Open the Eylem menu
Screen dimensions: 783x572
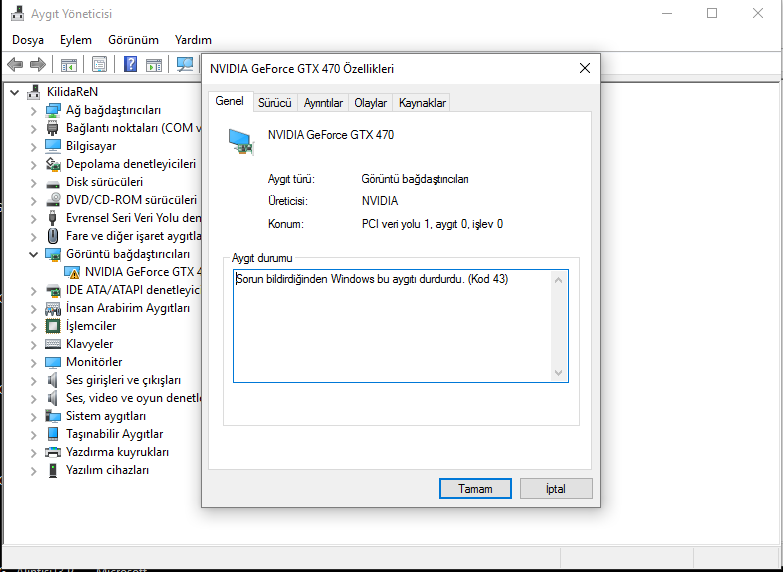point(76,40)
